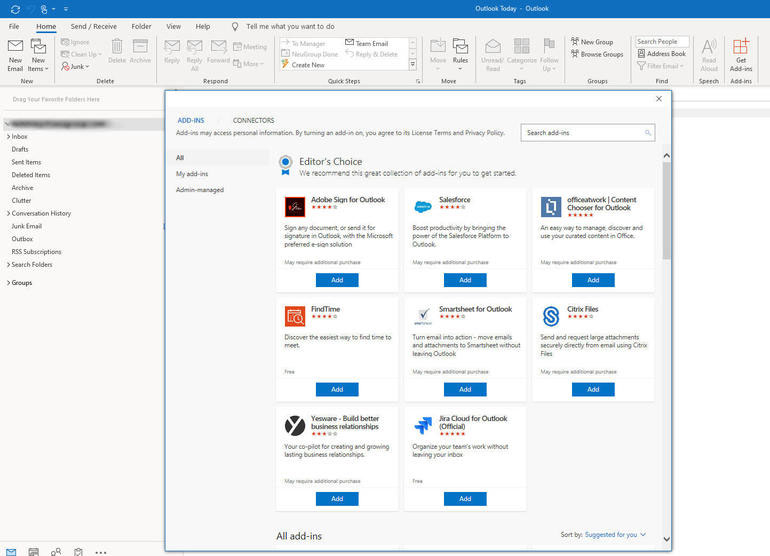Add the Yesware add-in
The image size is (770, 556).
click(337, 499)
